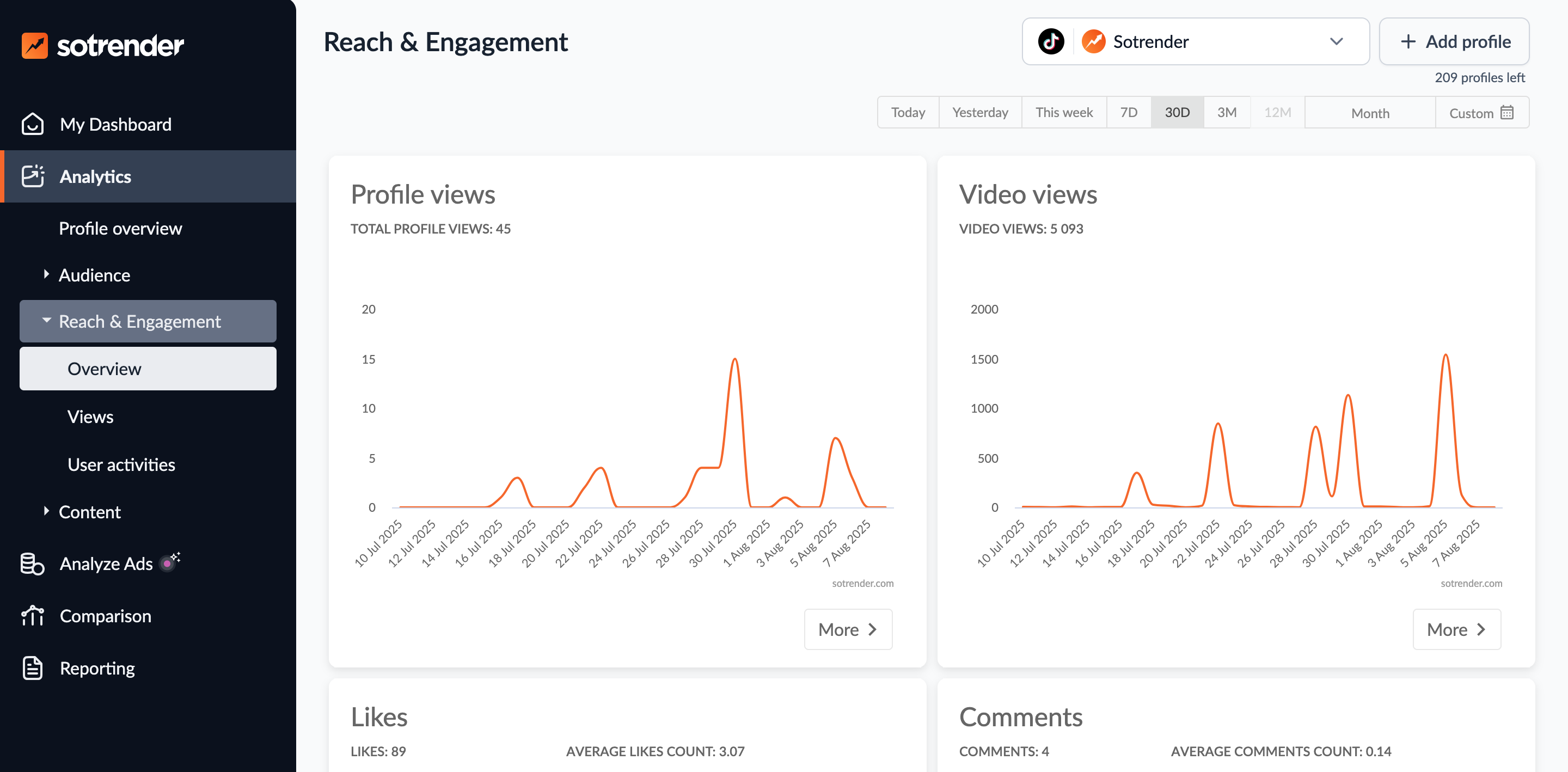
Task: Click the TikTok platform icon in the profile selector
Action: (1050, 41)
